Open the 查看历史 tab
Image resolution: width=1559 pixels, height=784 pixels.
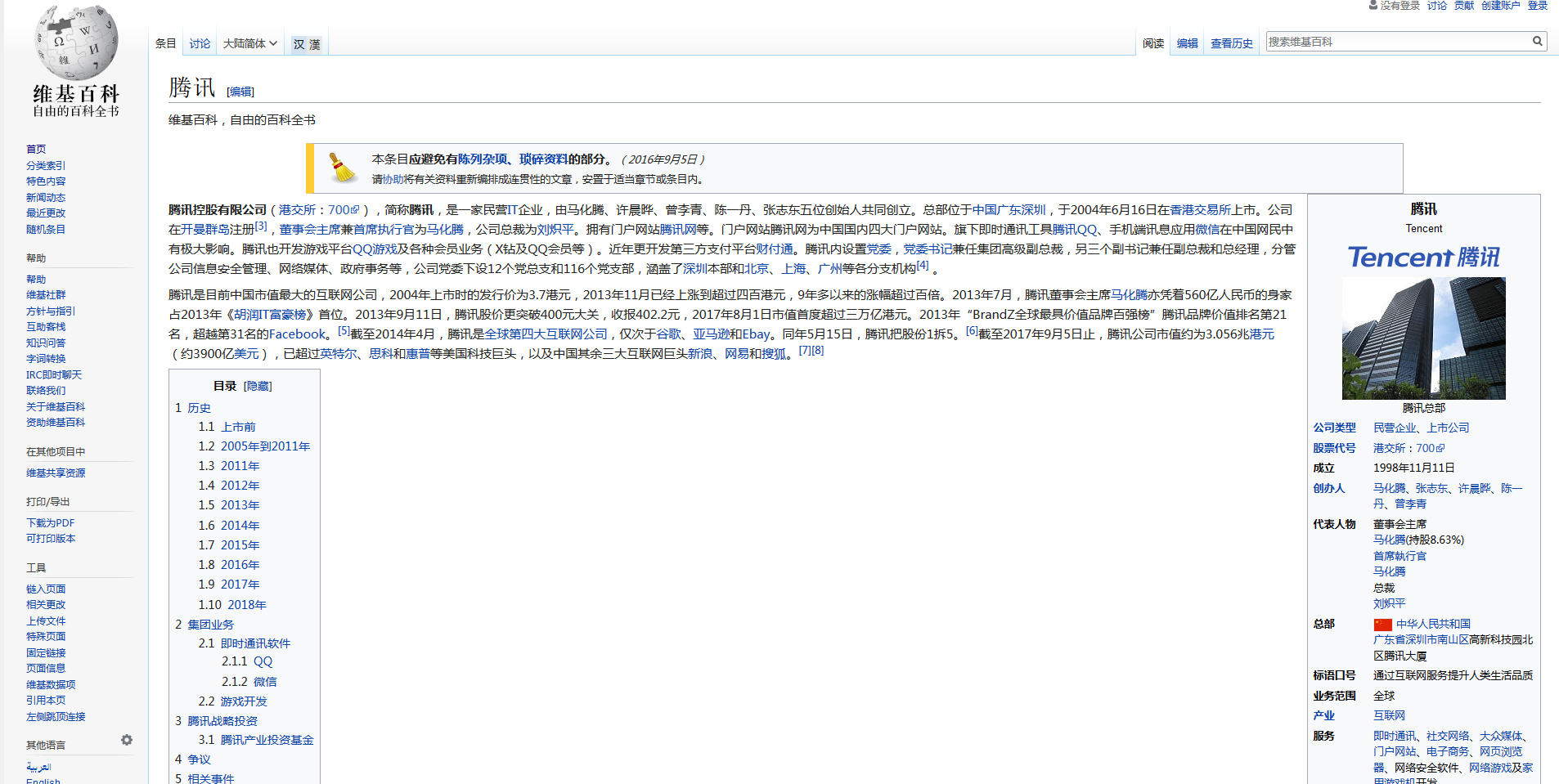pos(1231,43)
